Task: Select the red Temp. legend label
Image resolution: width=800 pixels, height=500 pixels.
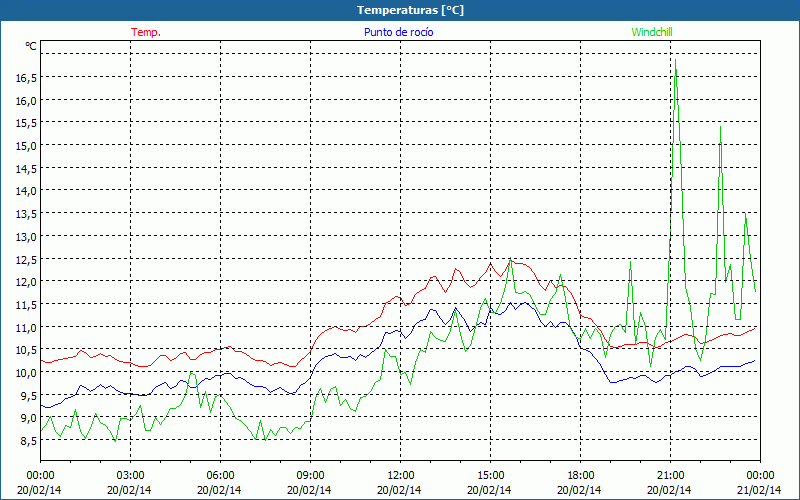Action: pos(146,32)
